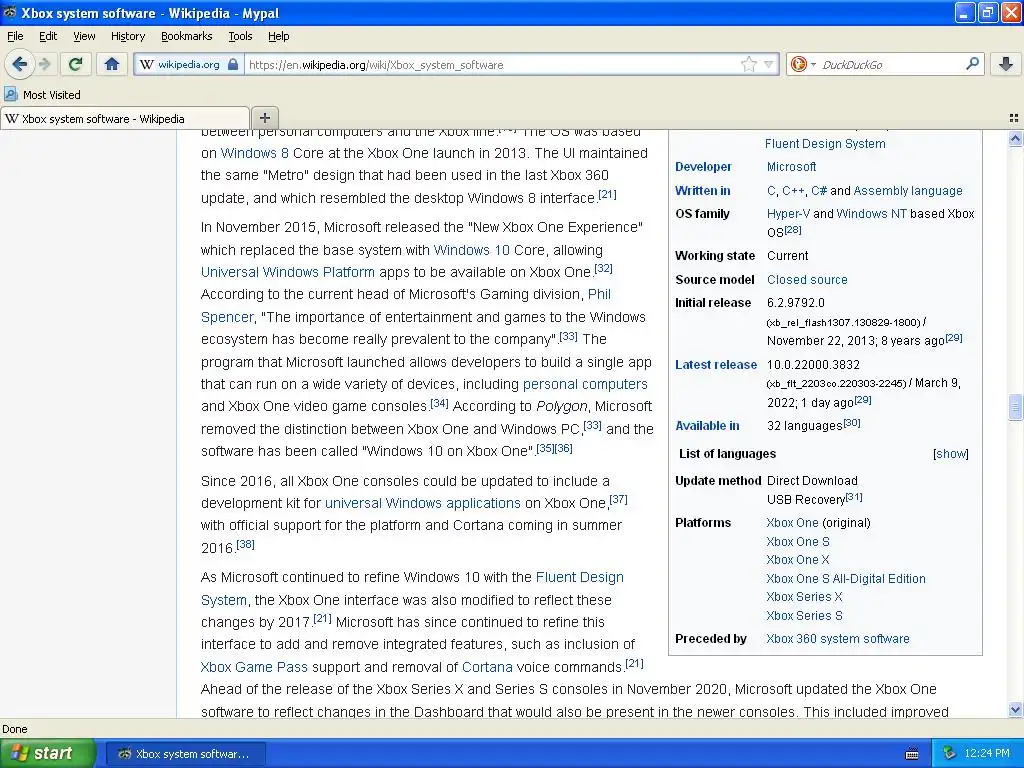Select the Xbox system software Wikipedia tab

pos(124,119)
